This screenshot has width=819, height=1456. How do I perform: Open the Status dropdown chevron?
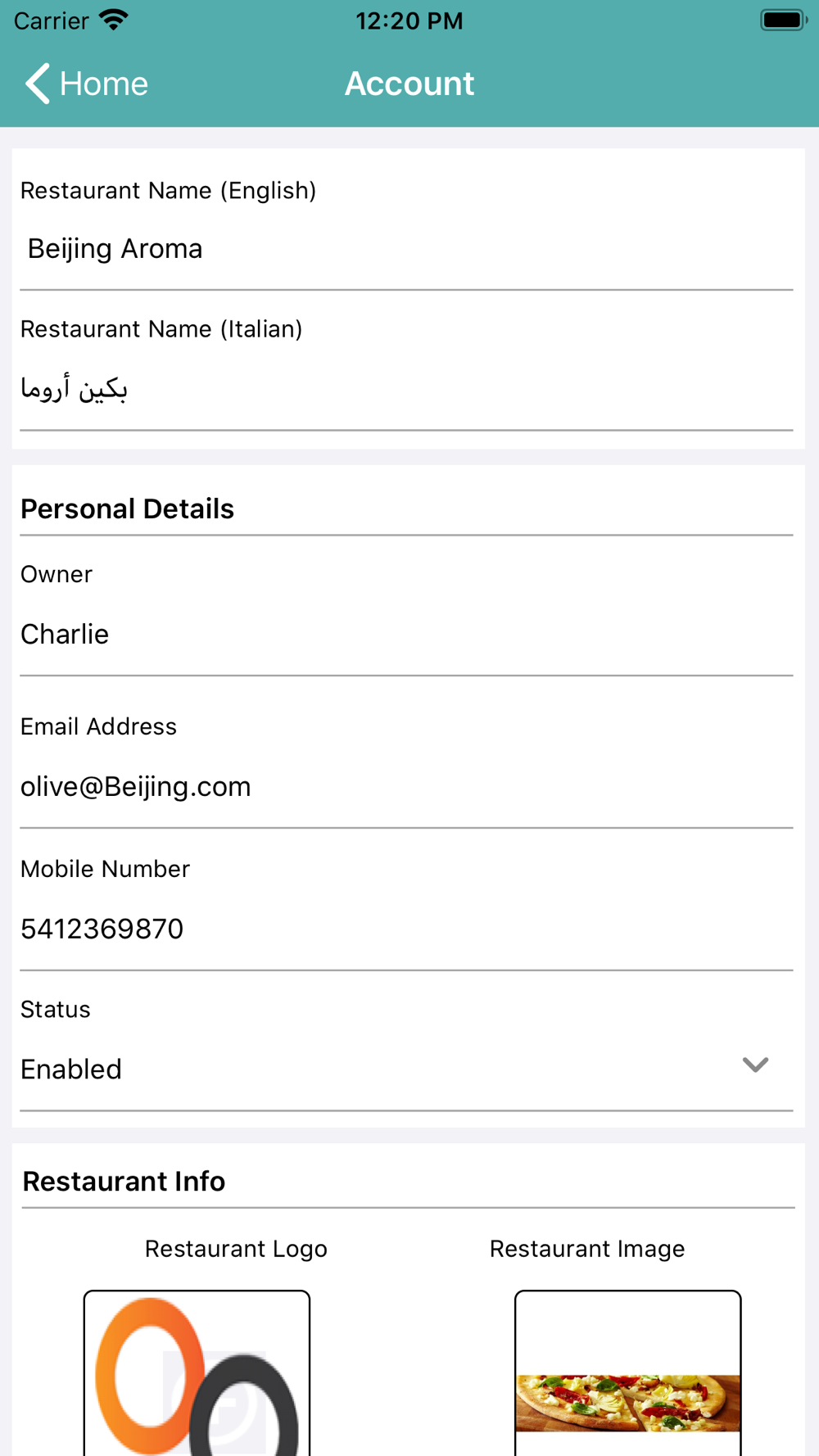pyautogui.click(x=755, y=1065)
